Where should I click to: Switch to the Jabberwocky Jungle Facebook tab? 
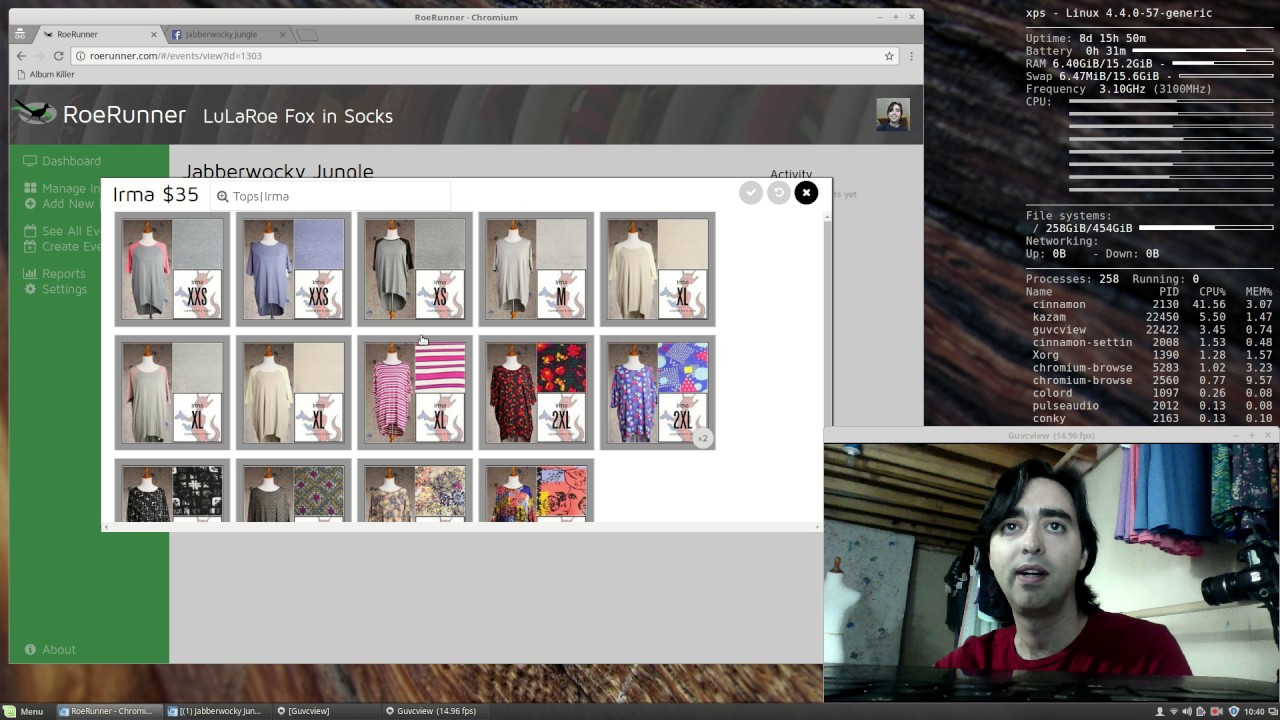tap(221, 34)
